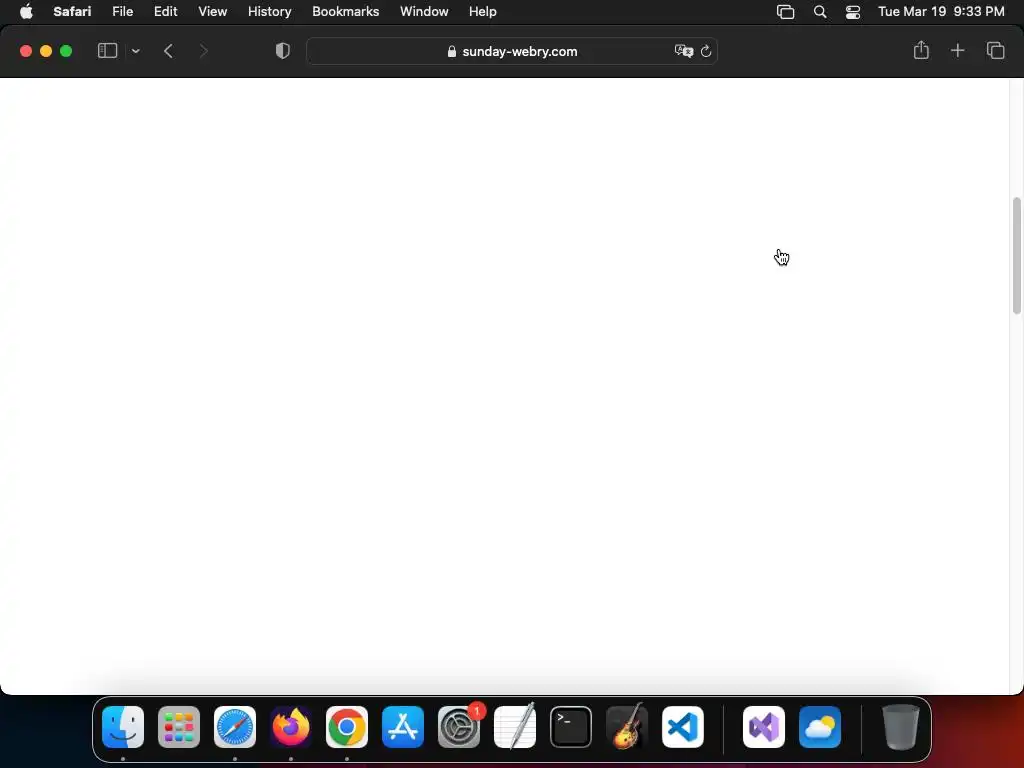Open Weather app from the Dock
Viewport: 1024px width, 768px height.
[x=820, y=727]
